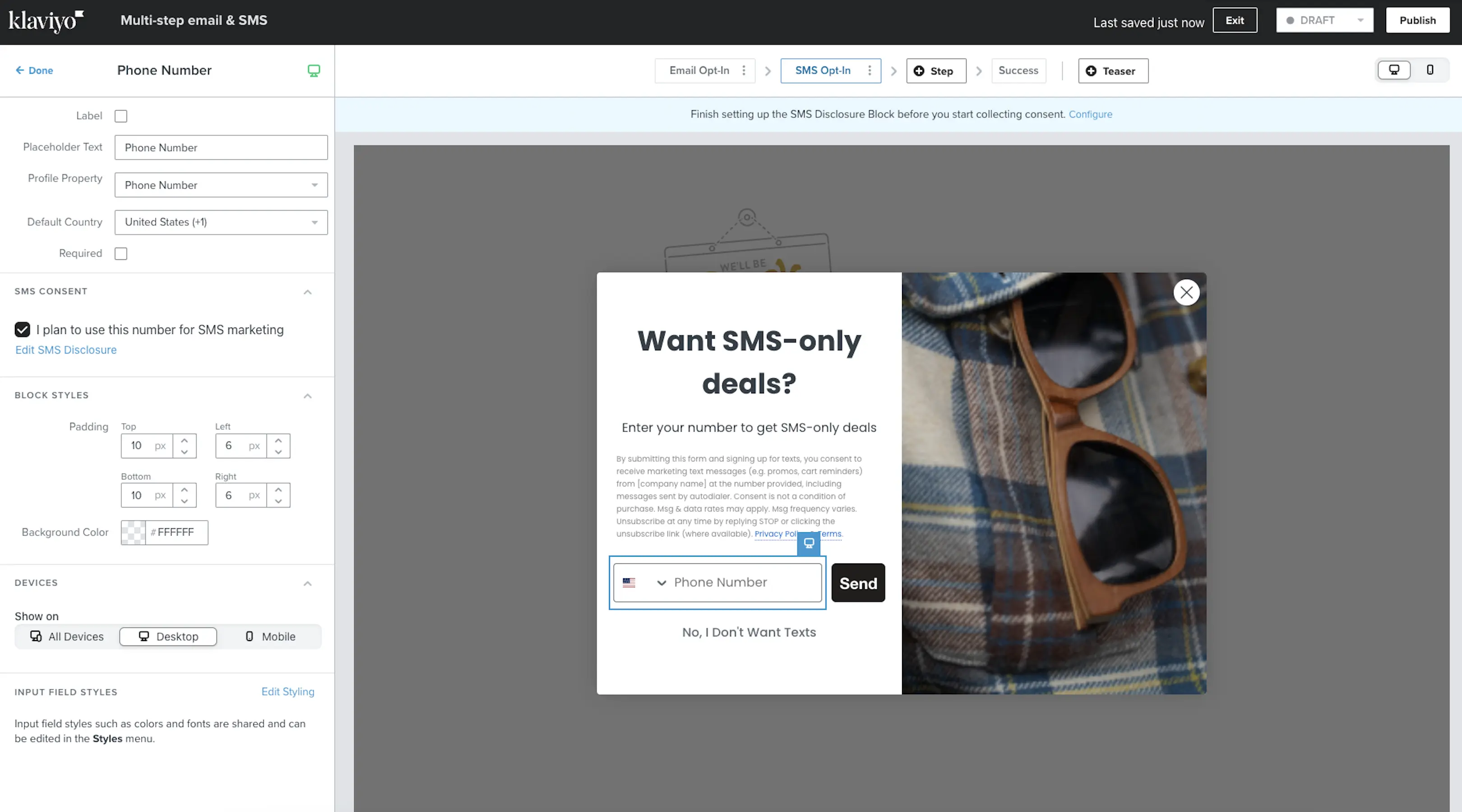The image size is (1462, 812).
Task: Switch to mobile preview icon in top right
Action: click(x=1430, y=70)
